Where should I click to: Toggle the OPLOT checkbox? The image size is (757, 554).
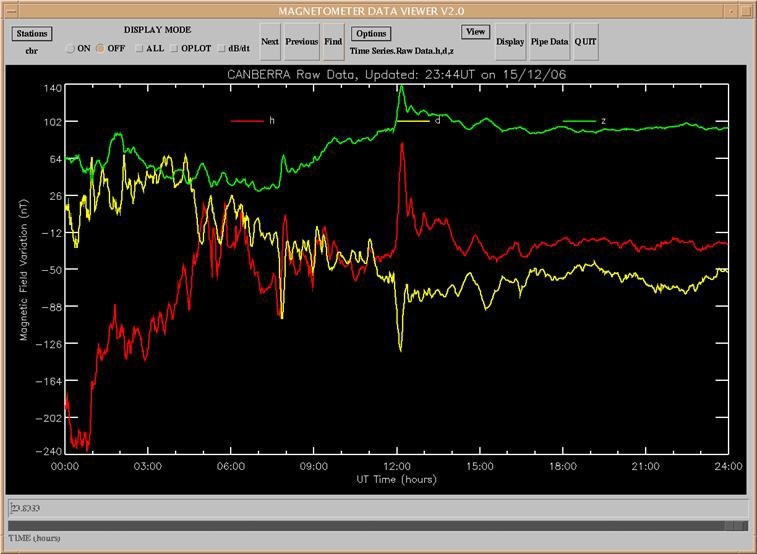[174, 48]
